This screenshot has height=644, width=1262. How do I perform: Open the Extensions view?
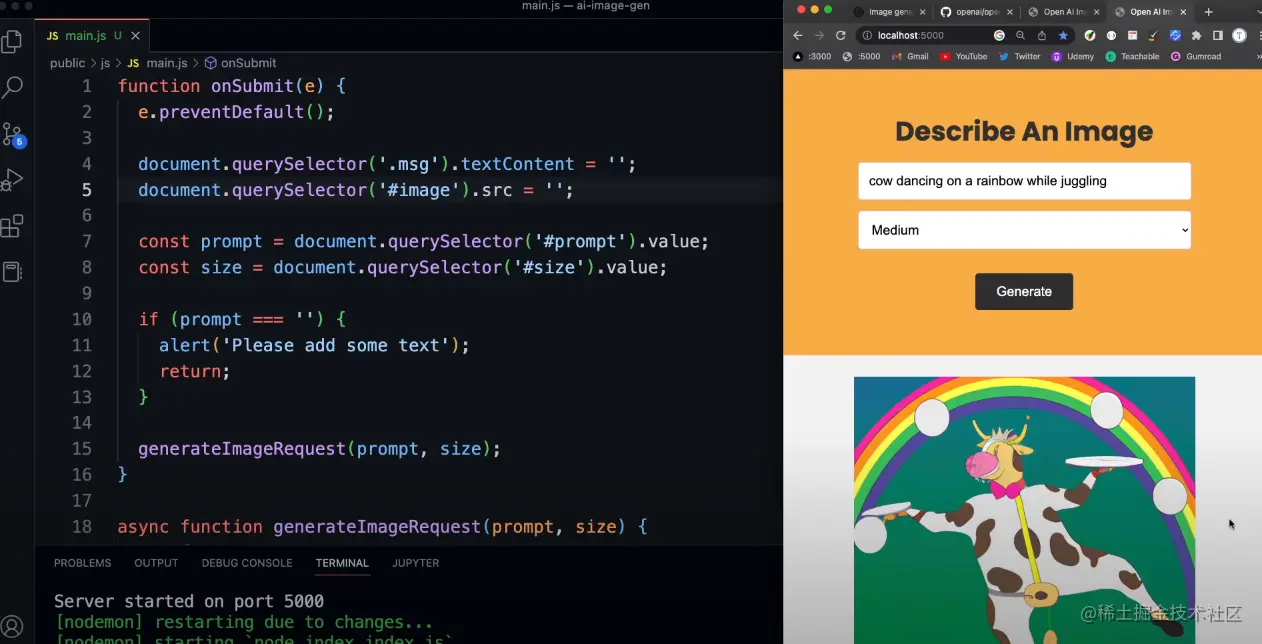pyautogui.click(x=12, y=226)
